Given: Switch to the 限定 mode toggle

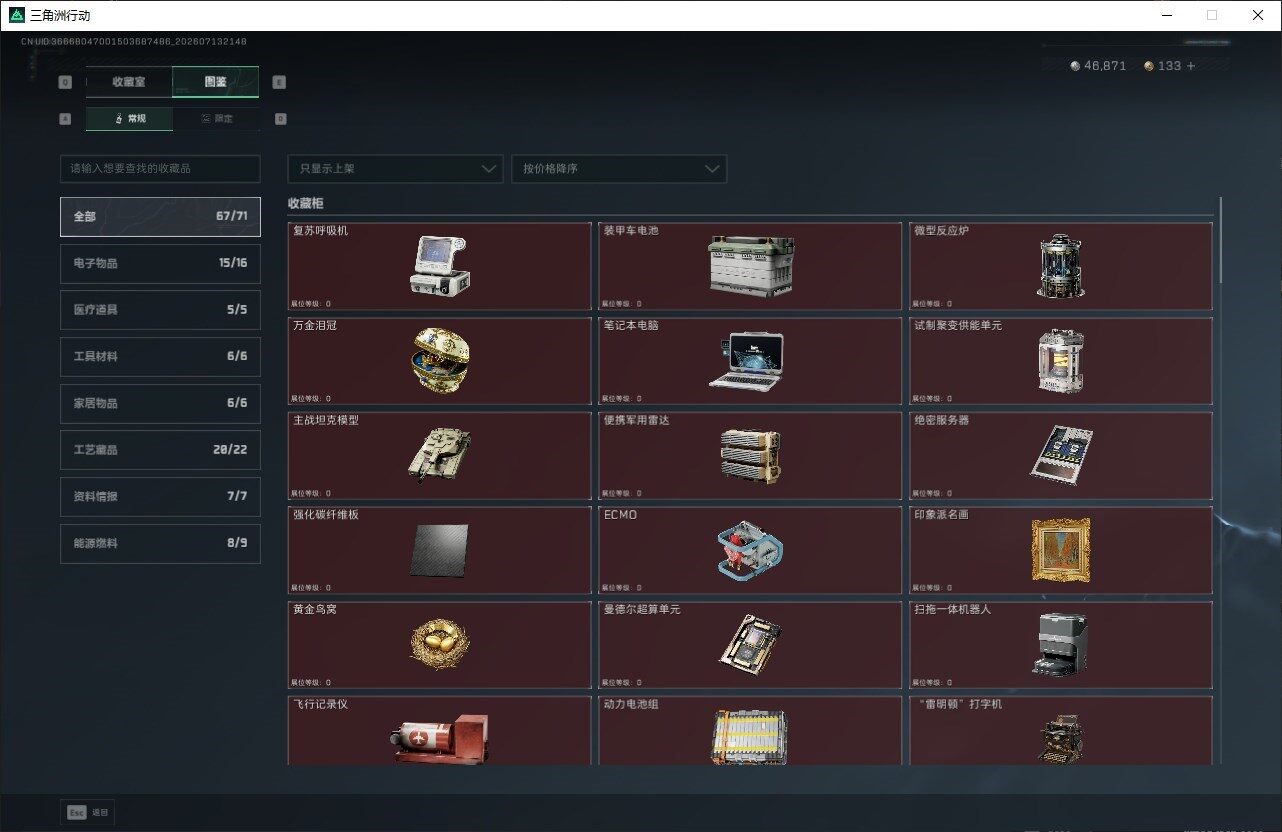Looking at the screenshot, I should tap(216, 118).
